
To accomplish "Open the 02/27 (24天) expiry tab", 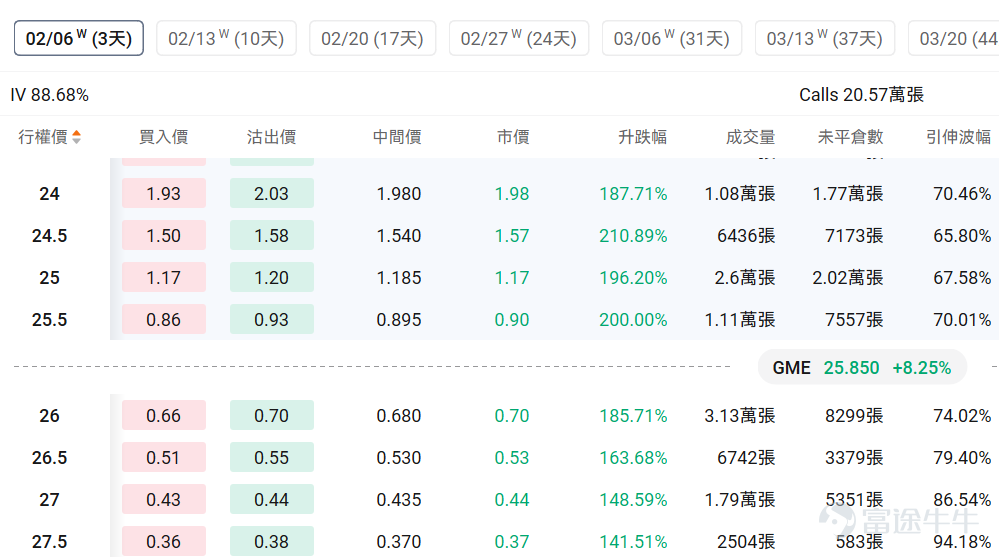I will [519, 38].
